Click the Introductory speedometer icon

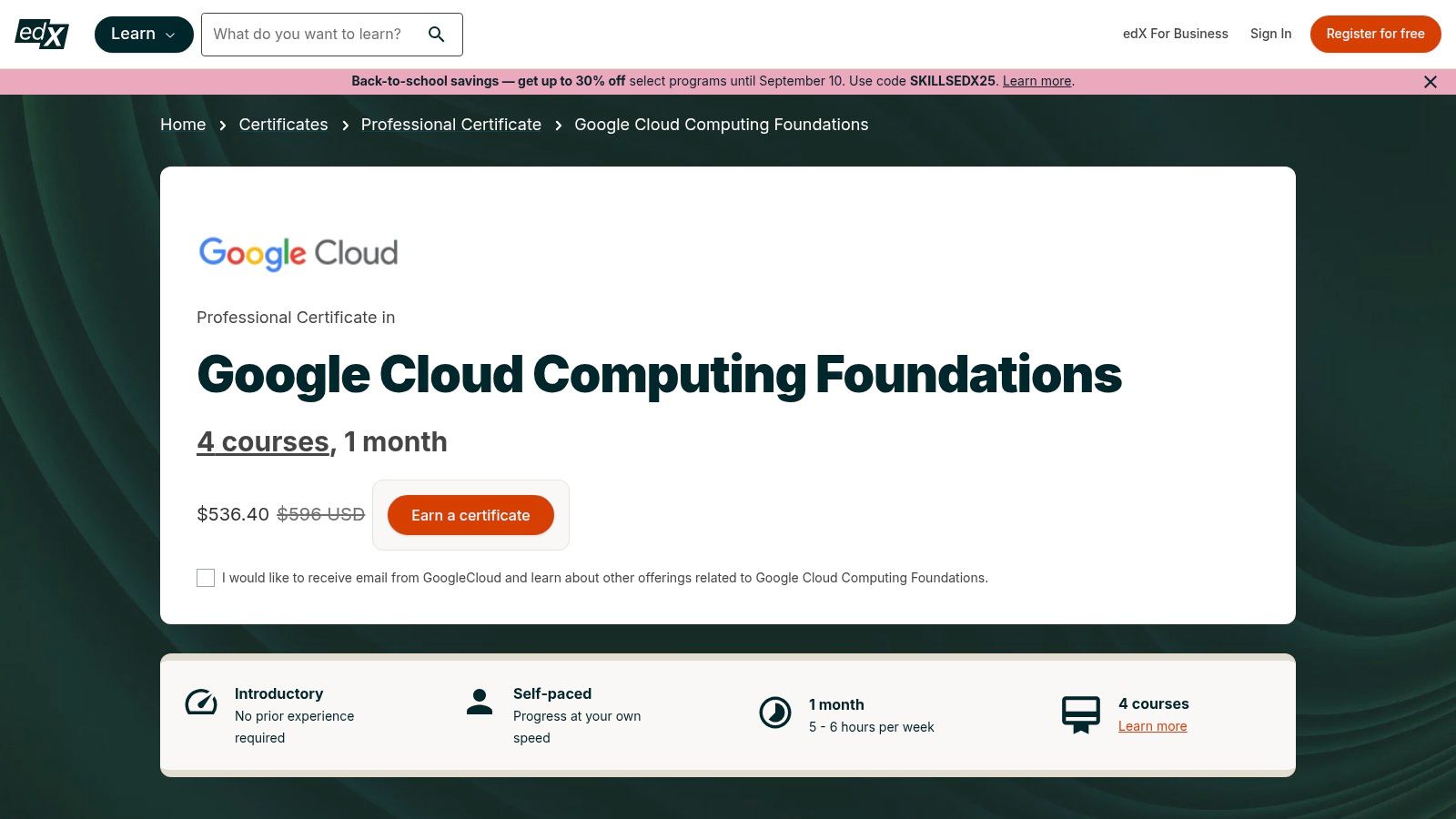pyautogui.click(x=201, y=703)
